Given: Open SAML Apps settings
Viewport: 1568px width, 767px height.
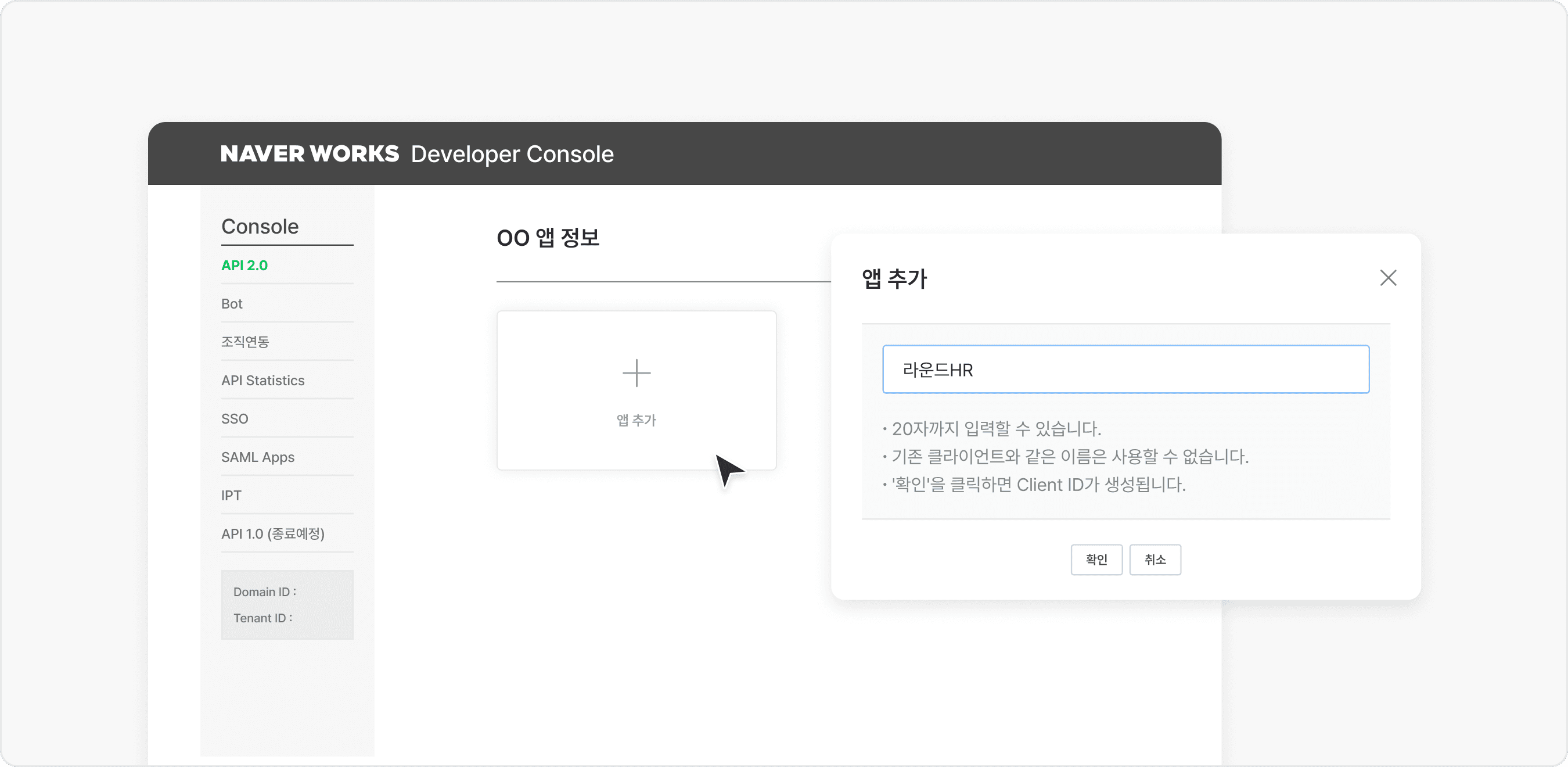Looking at the screenshot, I should coord(257,457).
